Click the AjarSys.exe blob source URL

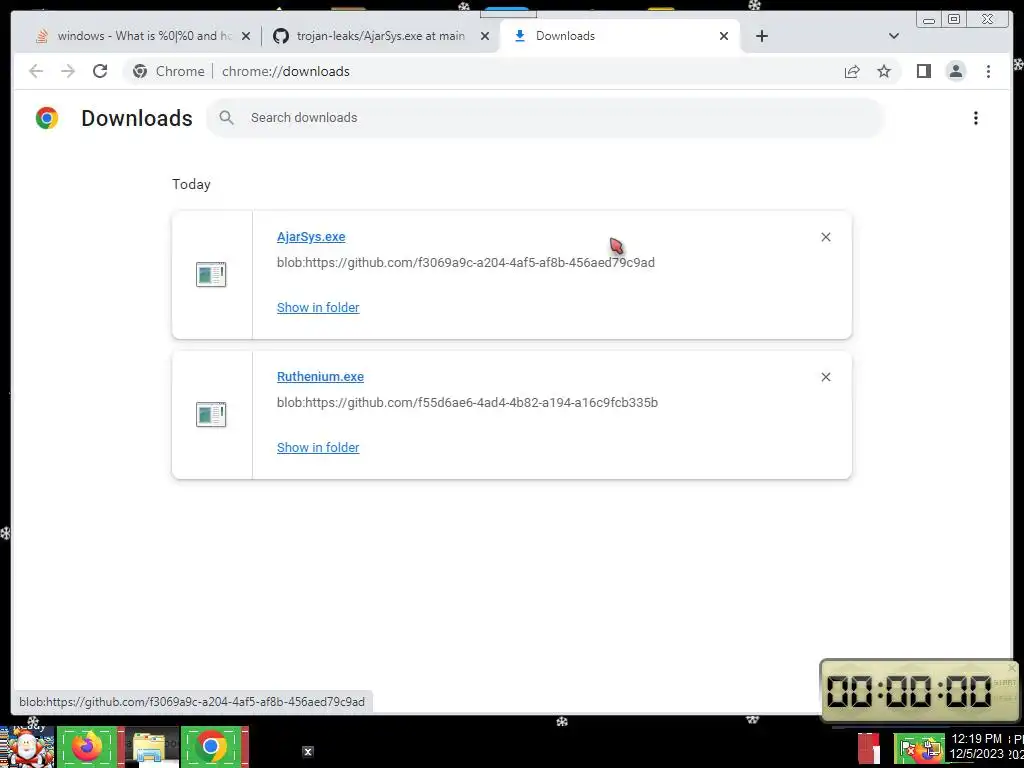point(466,263)
